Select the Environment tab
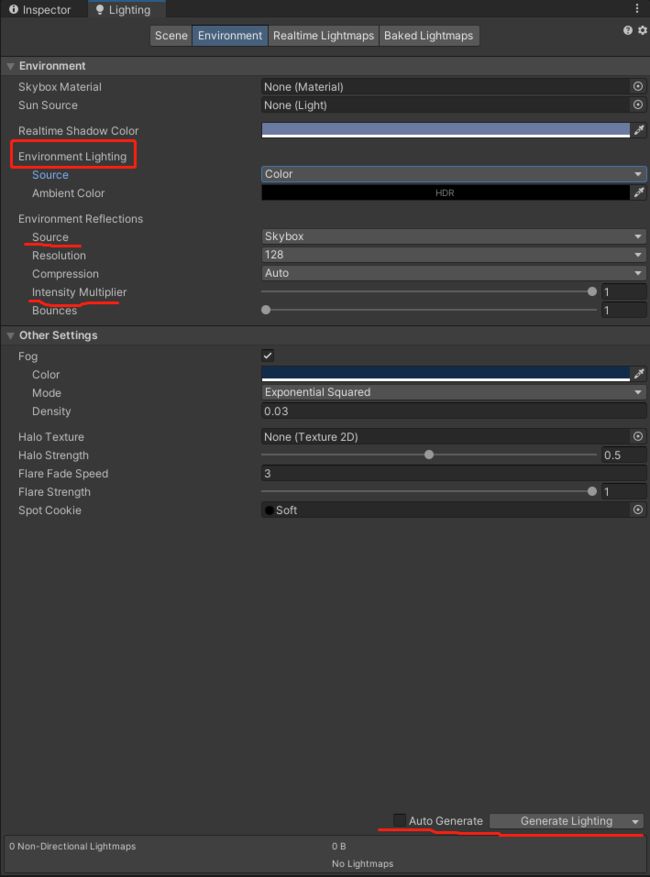Viewport: 650px width, 877px height. tap(230, 35)
